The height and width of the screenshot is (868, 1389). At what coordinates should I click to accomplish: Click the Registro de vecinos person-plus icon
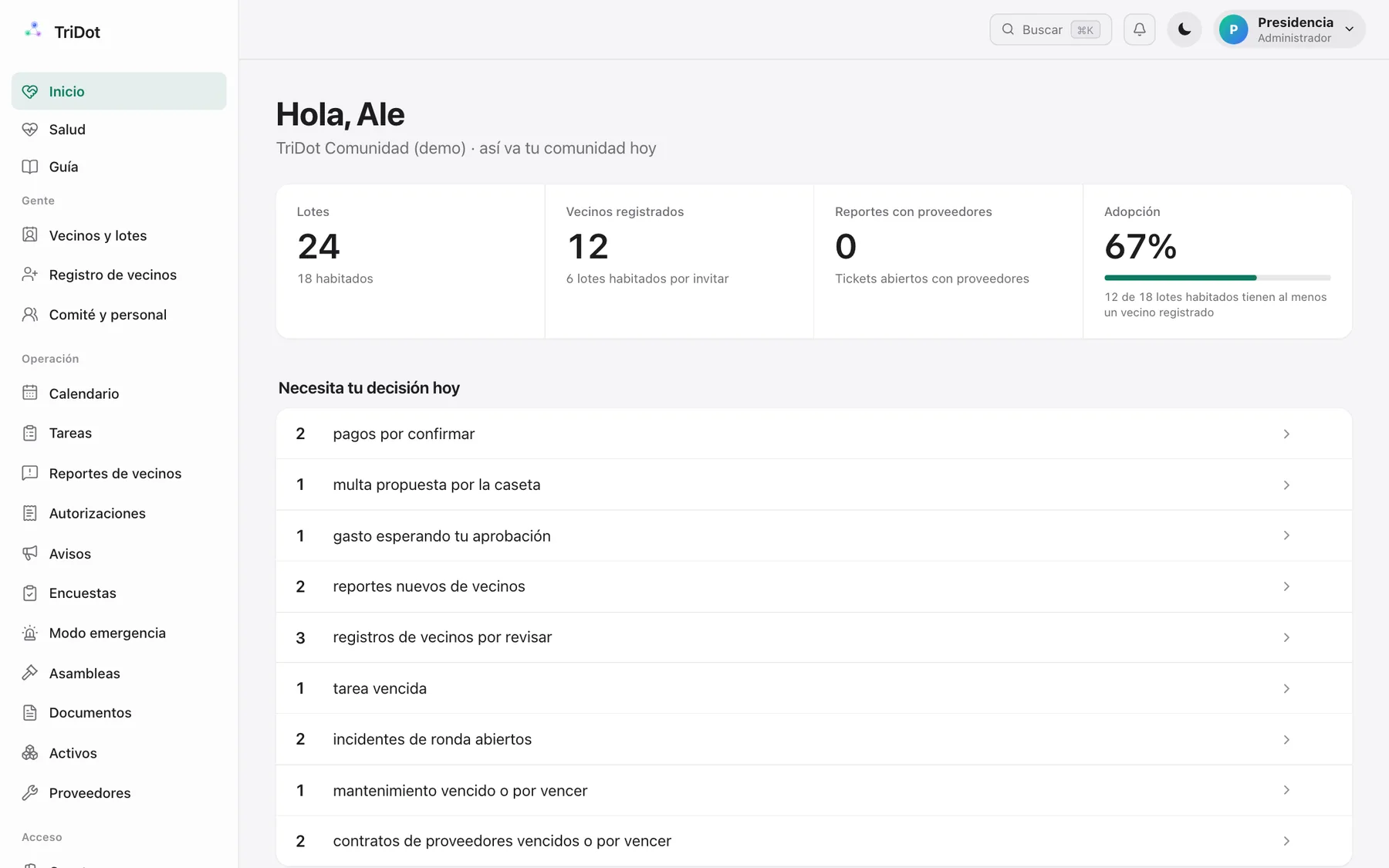(x=30, y=275)
